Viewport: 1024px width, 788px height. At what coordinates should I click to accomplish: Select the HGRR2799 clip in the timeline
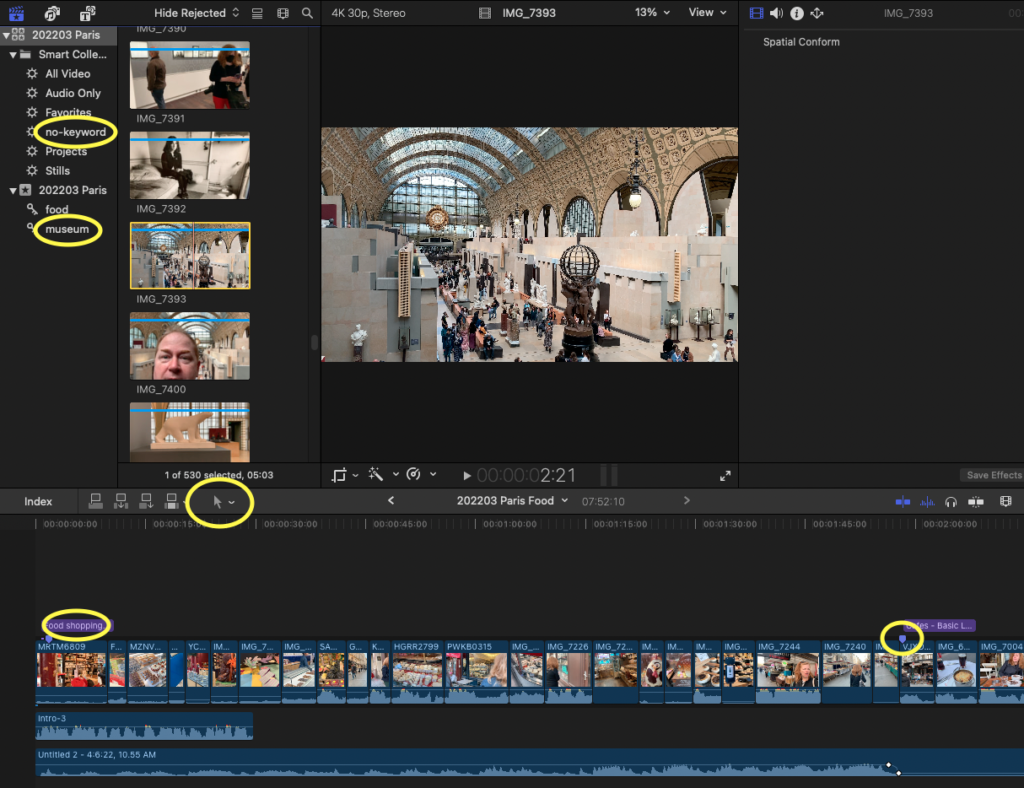417,672
